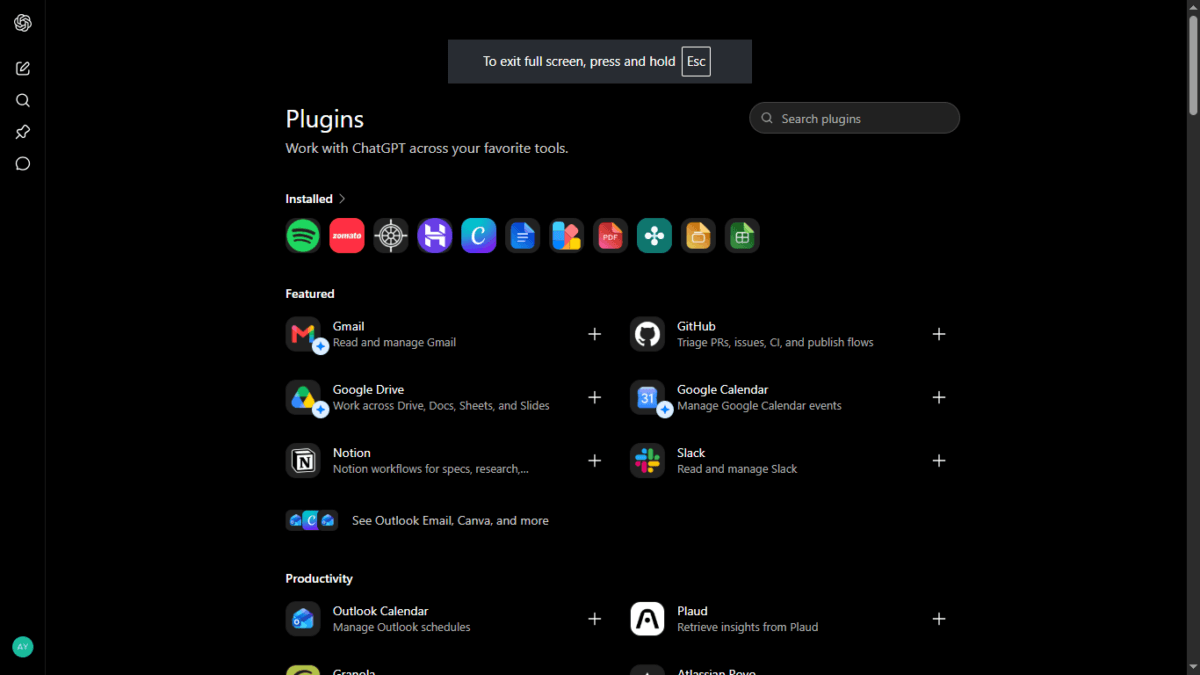This screenshot has height=675, width=1200.
Task: Open the installed ship wheel plugin
Action: [x=391, y=236]
